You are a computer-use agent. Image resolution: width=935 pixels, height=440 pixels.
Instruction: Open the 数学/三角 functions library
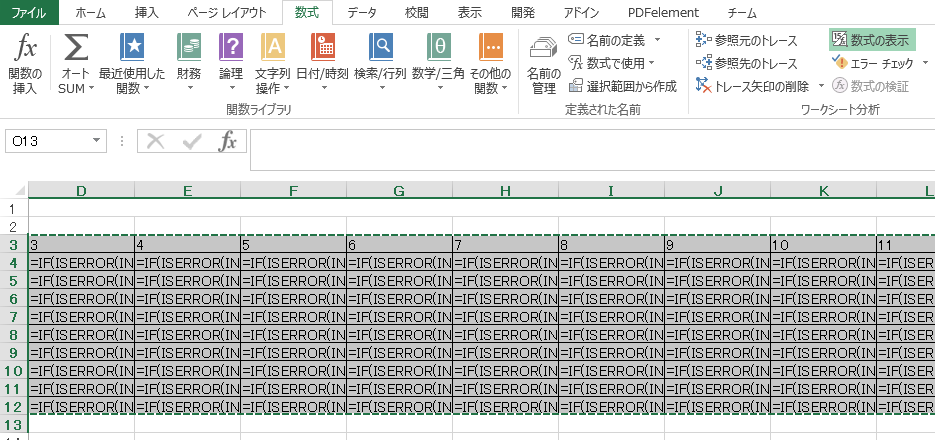point(438,64)
